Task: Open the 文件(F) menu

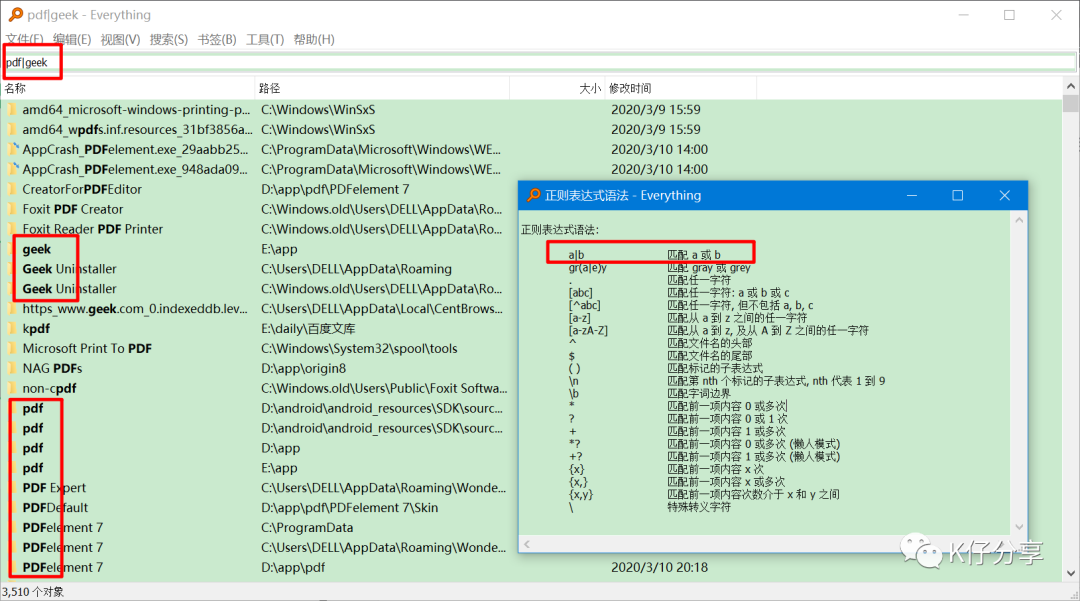Action: click(25, 39)
